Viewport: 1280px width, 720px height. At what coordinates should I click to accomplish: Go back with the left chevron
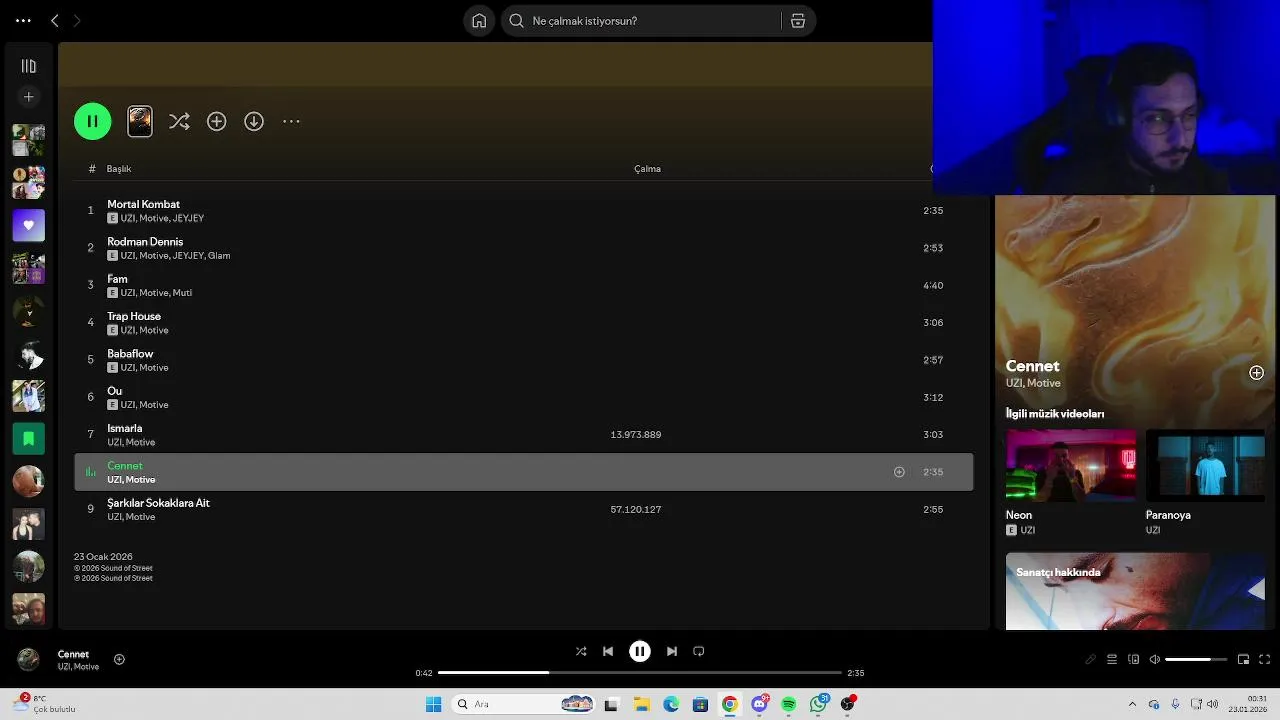(55, 20)
